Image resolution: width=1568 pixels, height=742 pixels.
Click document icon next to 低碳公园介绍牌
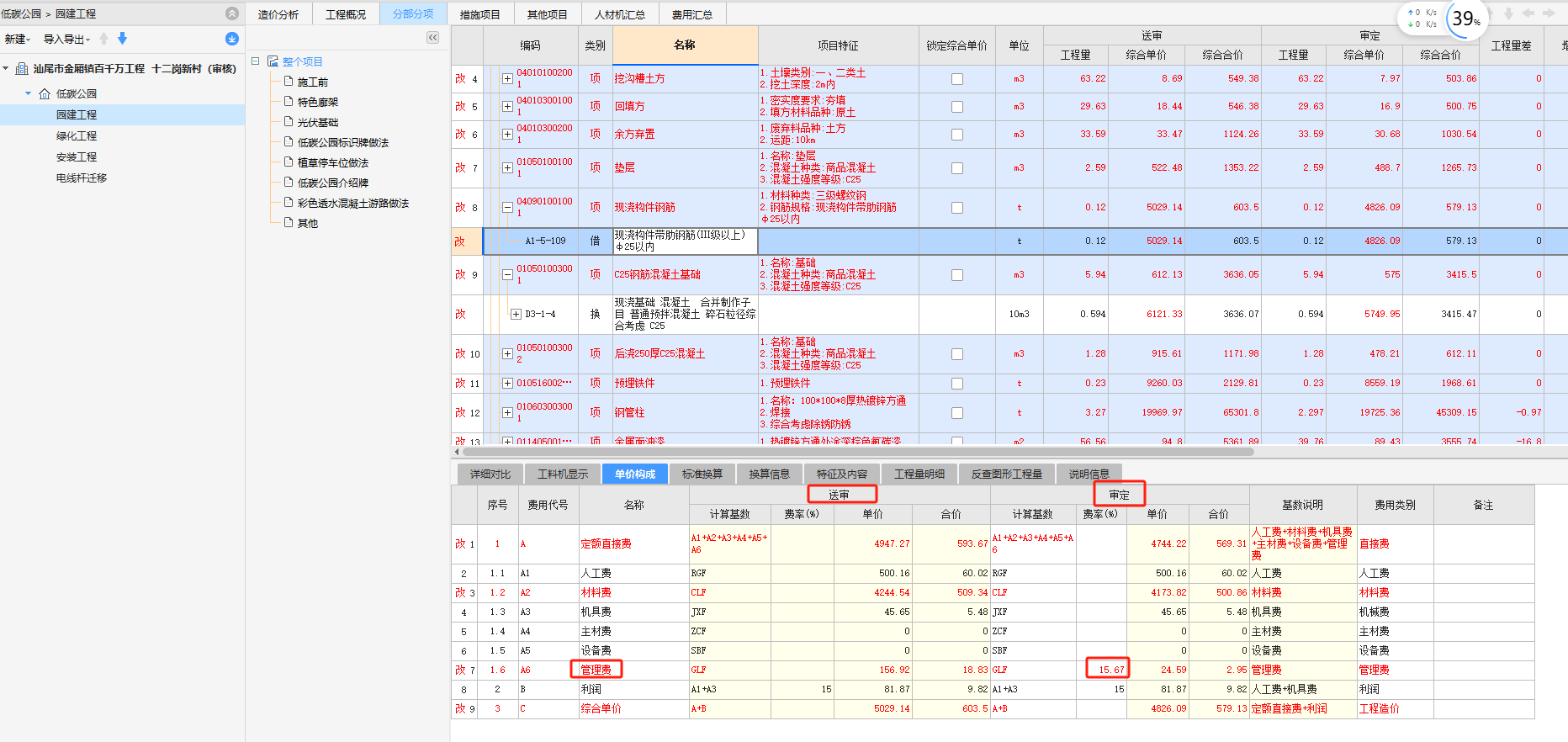coord(289,183)
